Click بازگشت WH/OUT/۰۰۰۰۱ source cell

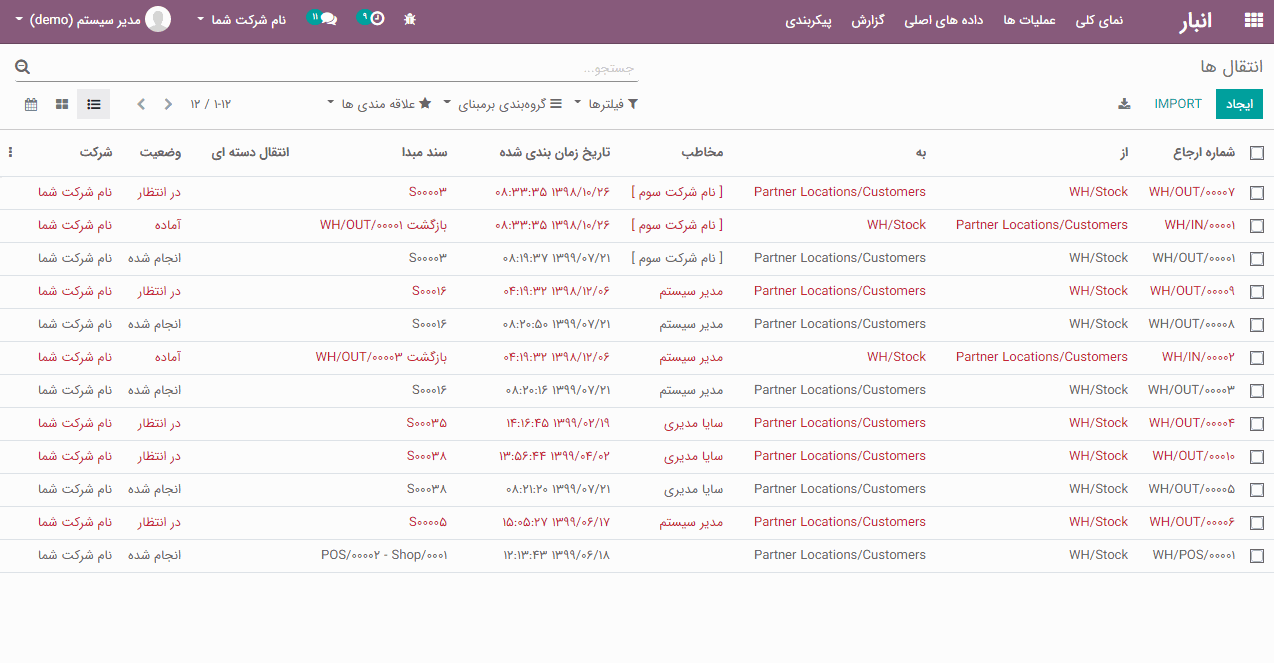coord(383,225)
